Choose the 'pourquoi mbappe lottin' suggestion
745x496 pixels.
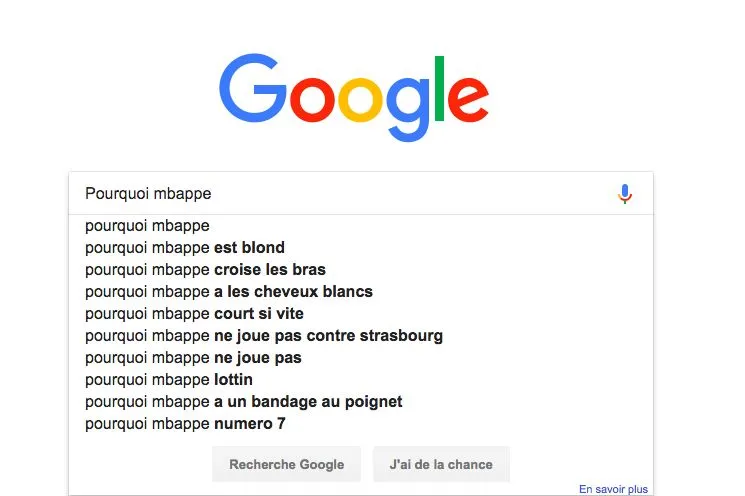169,380
